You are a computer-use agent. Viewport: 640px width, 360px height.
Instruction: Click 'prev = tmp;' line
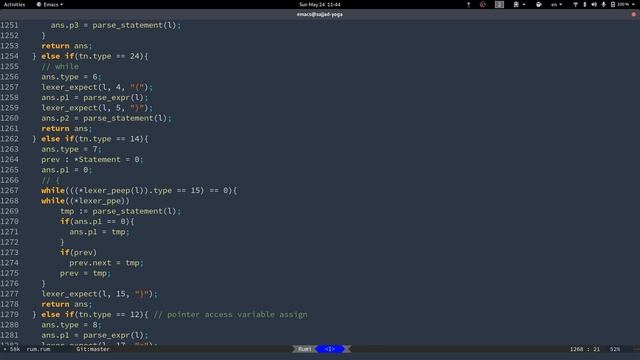(x=85, y=273)
